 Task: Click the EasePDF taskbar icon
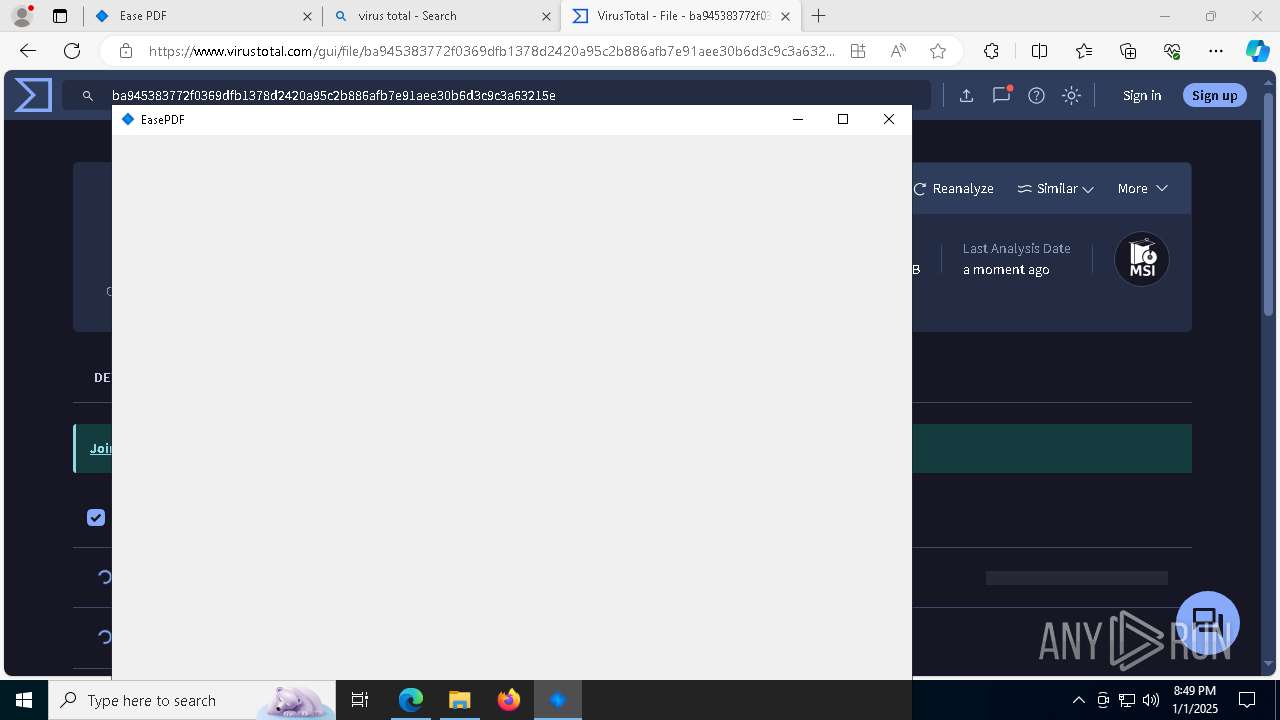coord(557,700)
